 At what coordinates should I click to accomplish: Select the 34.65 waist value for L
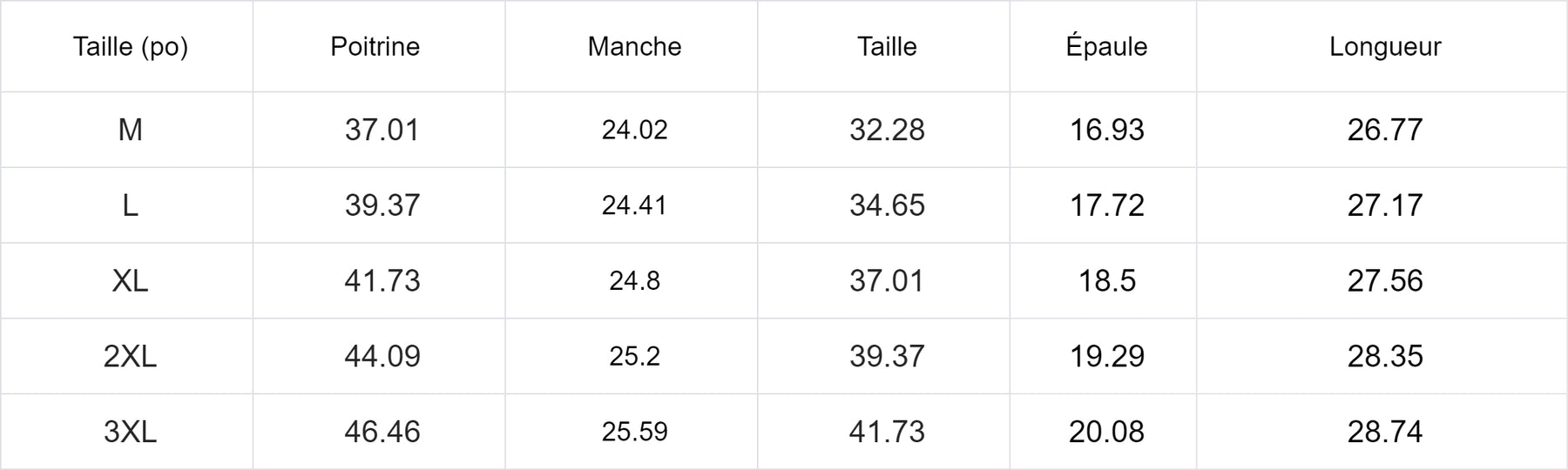pyautogui.click(x=887, y=205)
